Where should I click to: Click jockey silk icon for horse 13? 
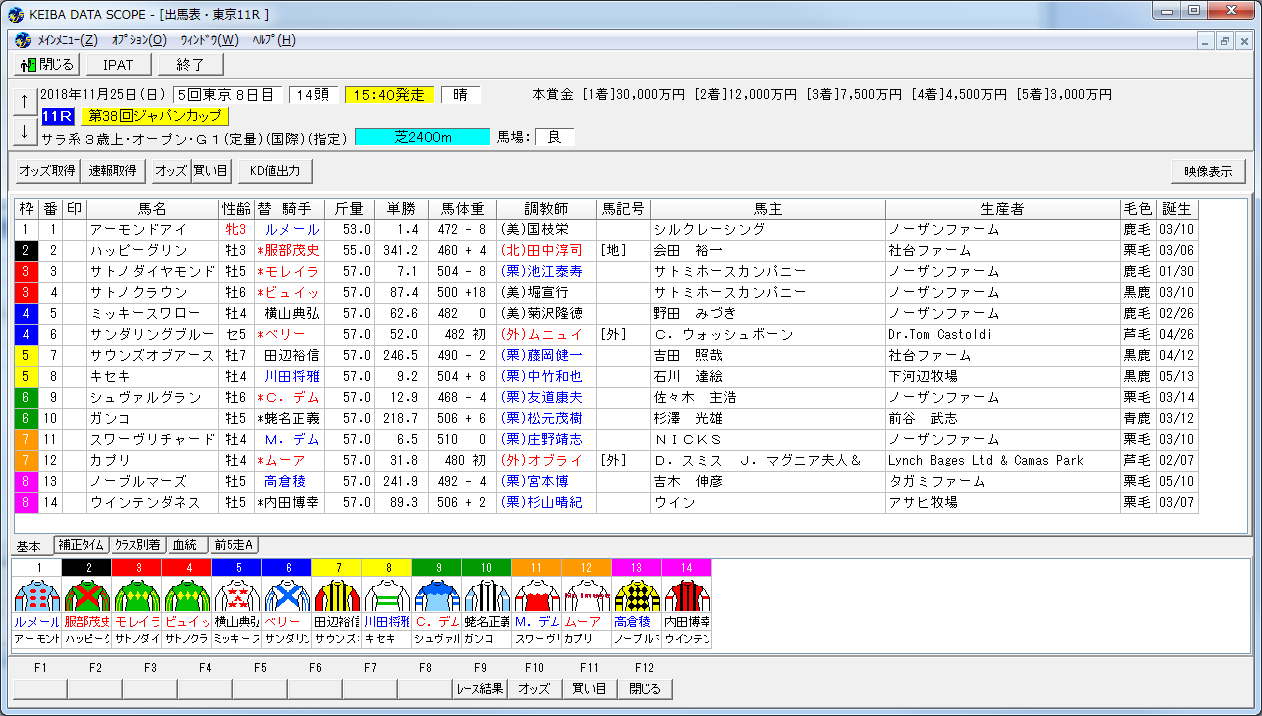637,596
